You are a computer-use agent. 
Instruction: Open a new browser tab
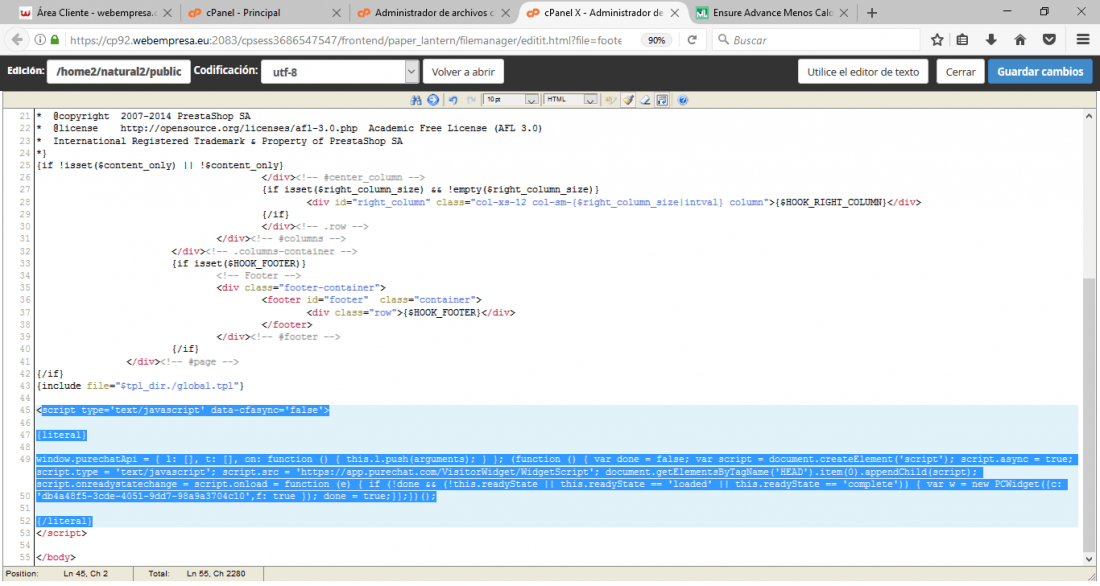(871, 13)
